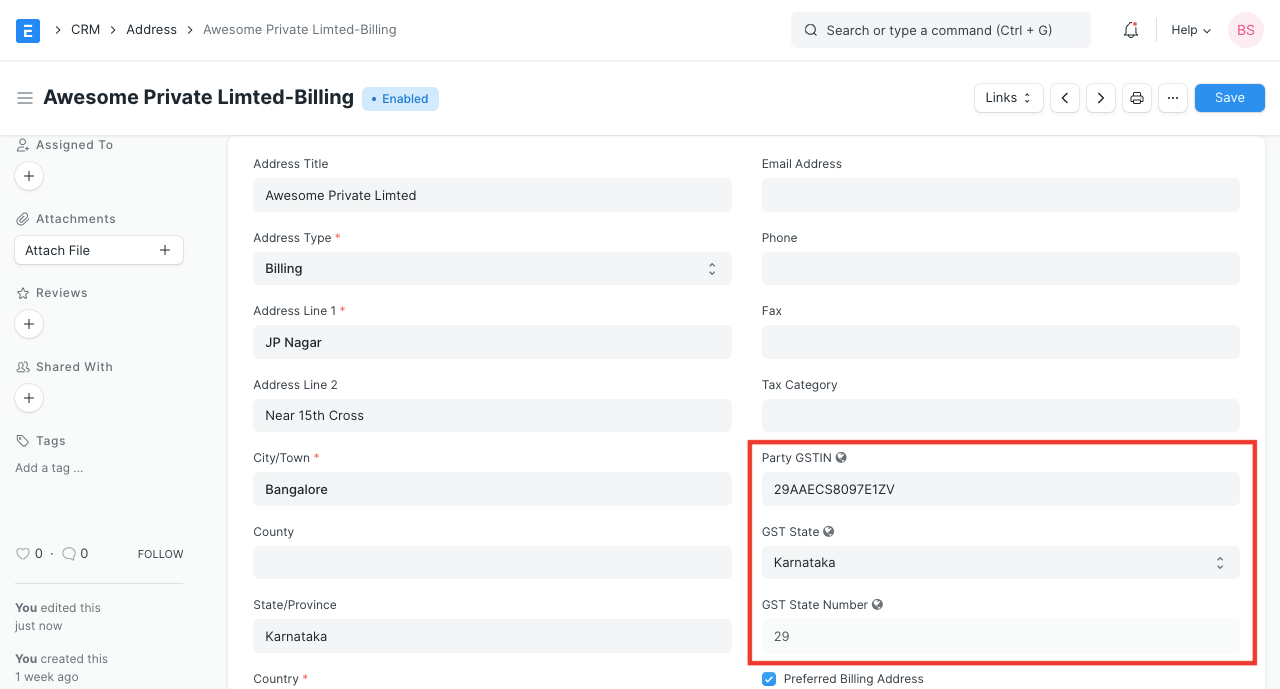
Task: Like this document with heart icon
Action: (x=23, y=553)
